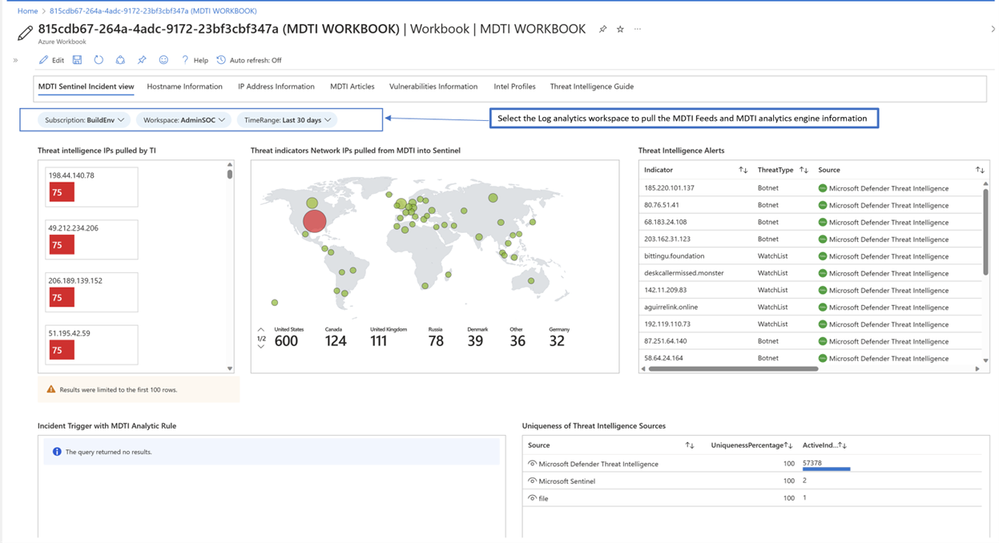Switch to the Hostname Information tab
Viewport: 999px width, 543px height.
pos(184,87)
